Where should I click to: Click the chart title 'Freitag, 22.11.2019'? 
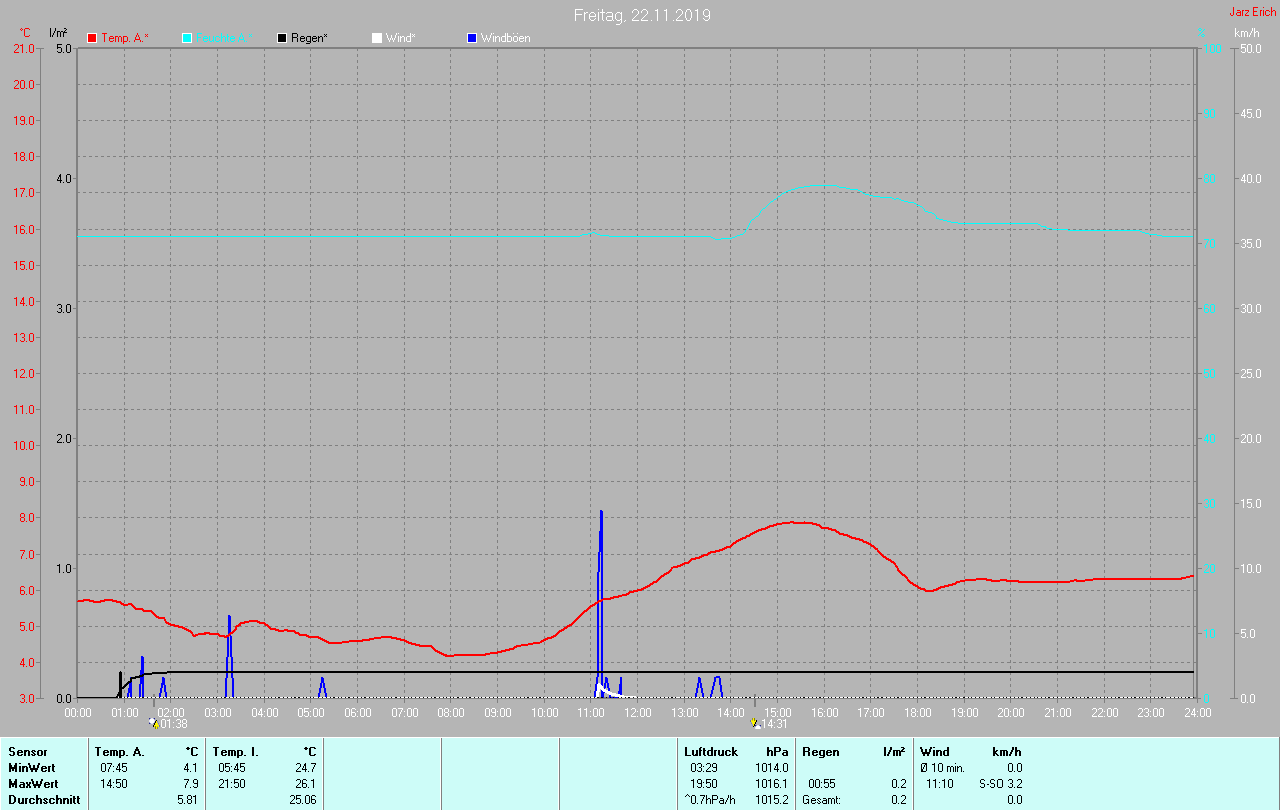[641, 15]
